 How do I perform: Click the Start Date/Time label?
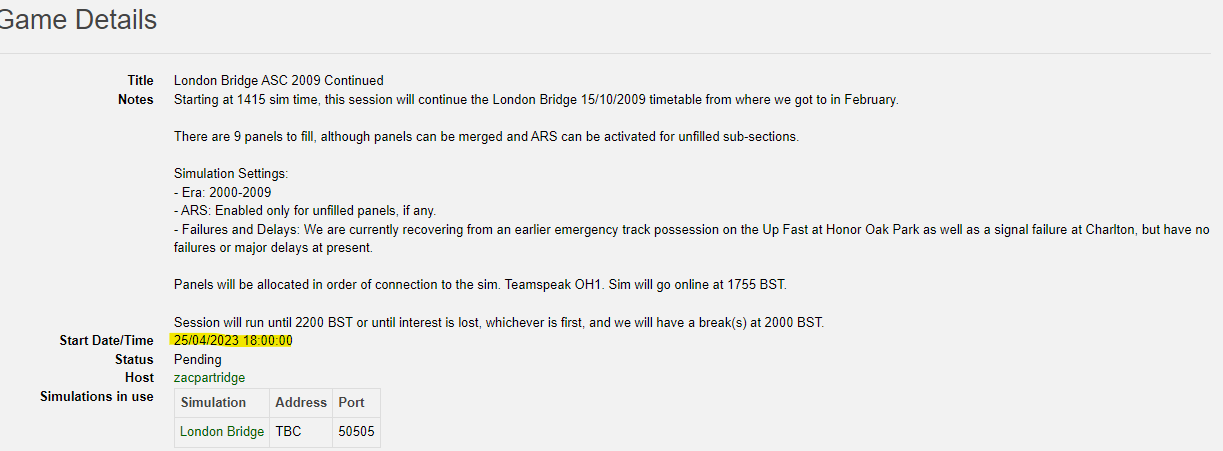107,341
